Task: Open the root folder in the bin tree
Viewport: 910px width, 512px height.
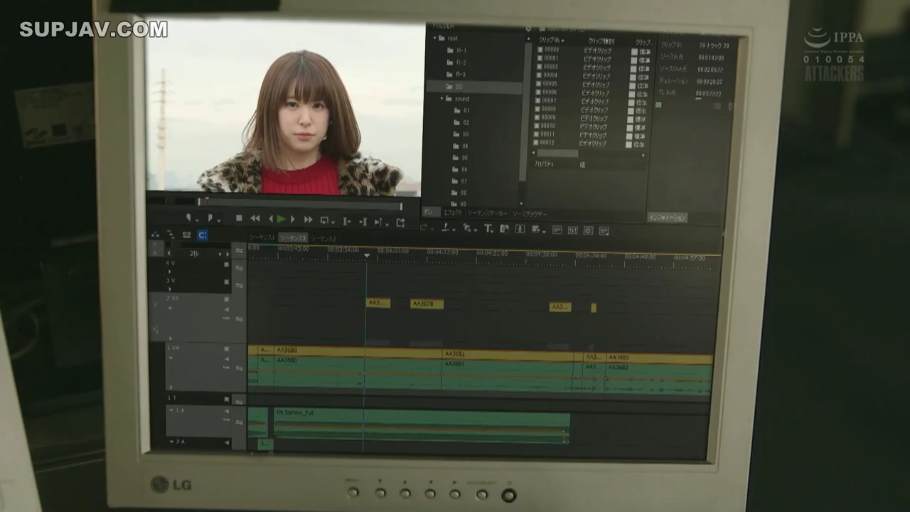Action: 452,38
